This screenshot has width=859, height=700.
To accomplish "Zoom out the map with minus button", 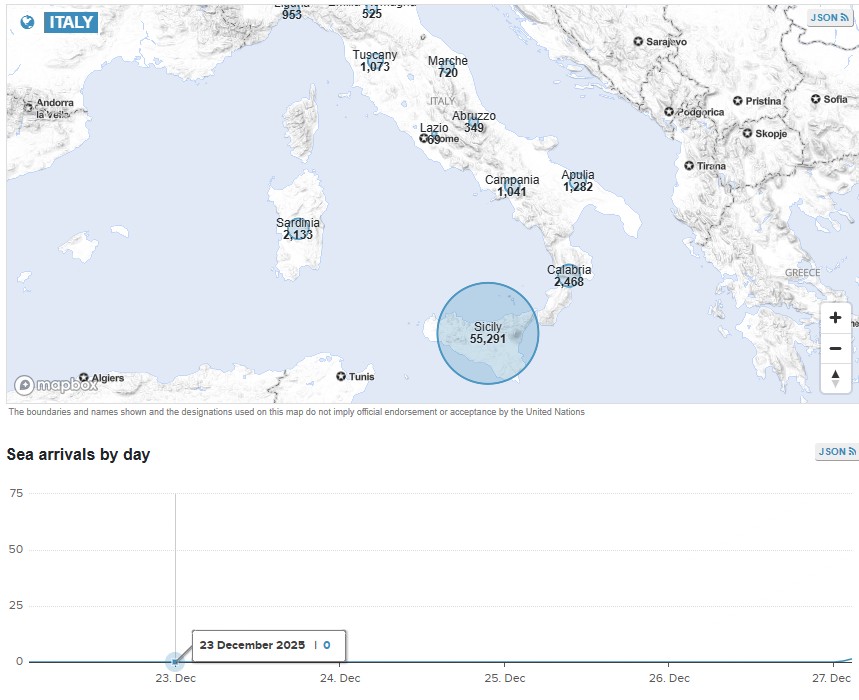I will pos(835,348).
